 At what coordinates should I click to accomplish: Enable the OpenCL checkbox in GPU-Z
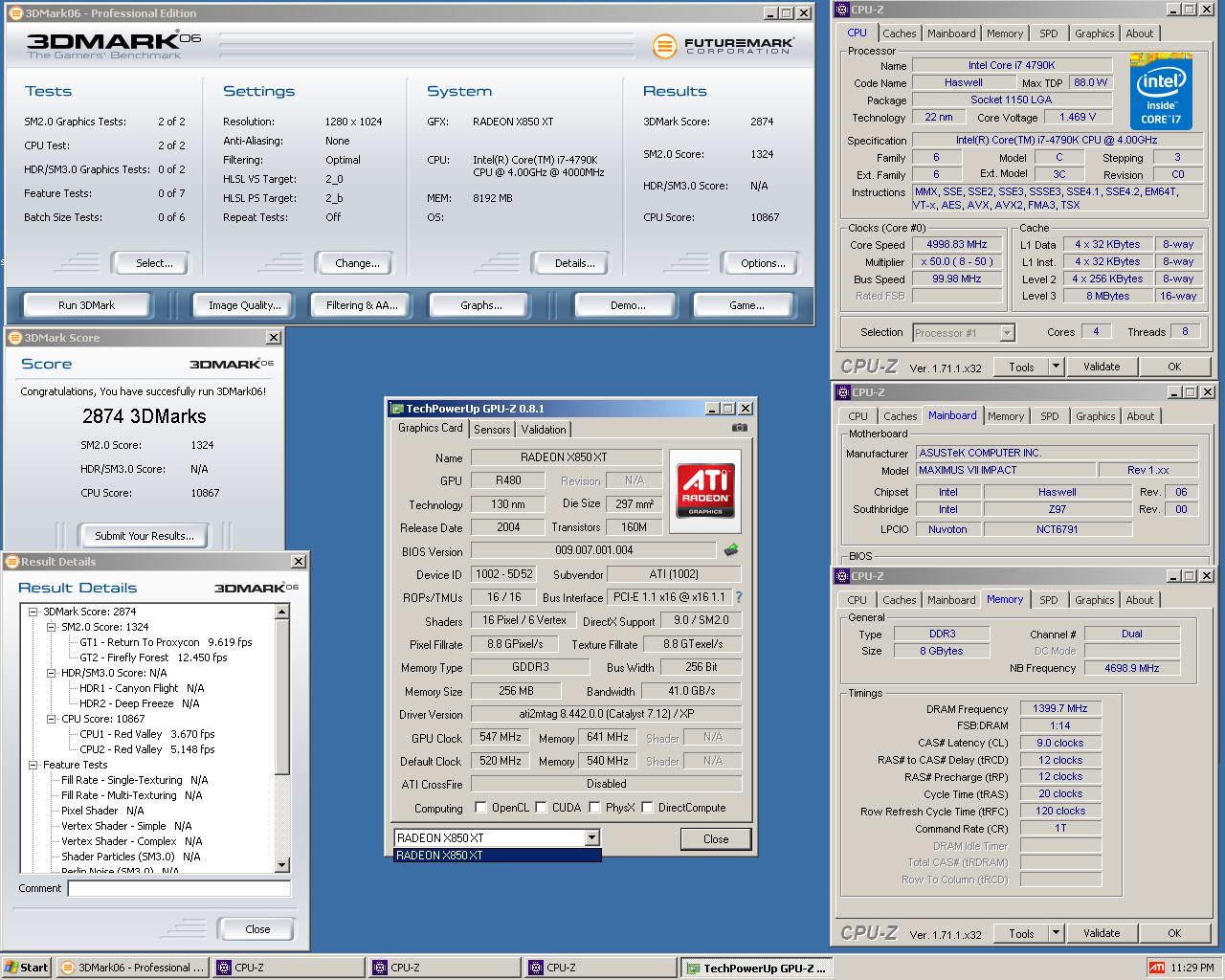coord(480,807)
